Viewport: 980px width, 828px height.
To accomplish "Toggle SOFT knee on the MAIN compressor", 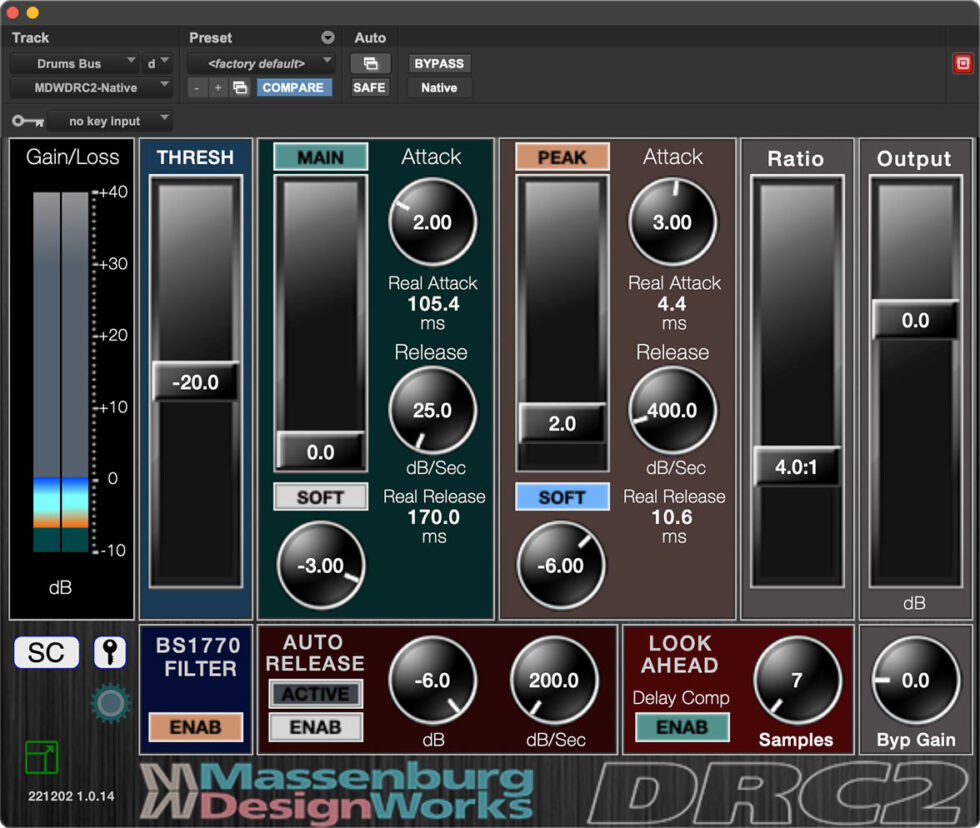I will click(319, 496).
